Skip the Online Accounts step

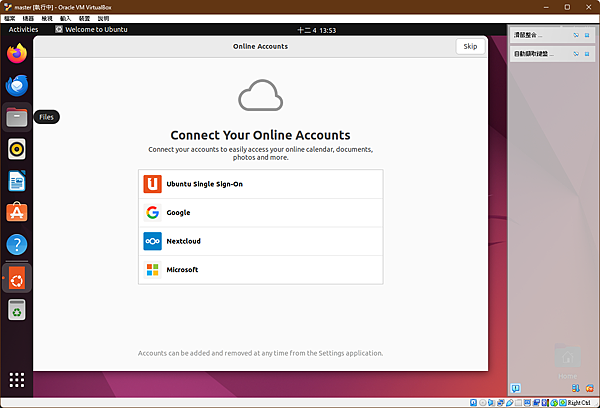[x=470, y=46]
